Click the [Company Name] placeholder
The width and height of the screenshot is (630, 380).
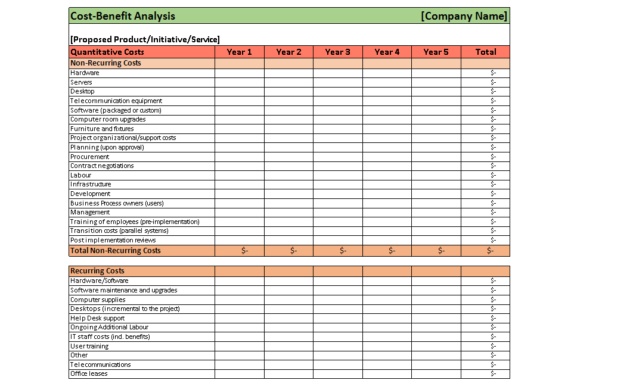pyautogui.click(x=464, y=16)
